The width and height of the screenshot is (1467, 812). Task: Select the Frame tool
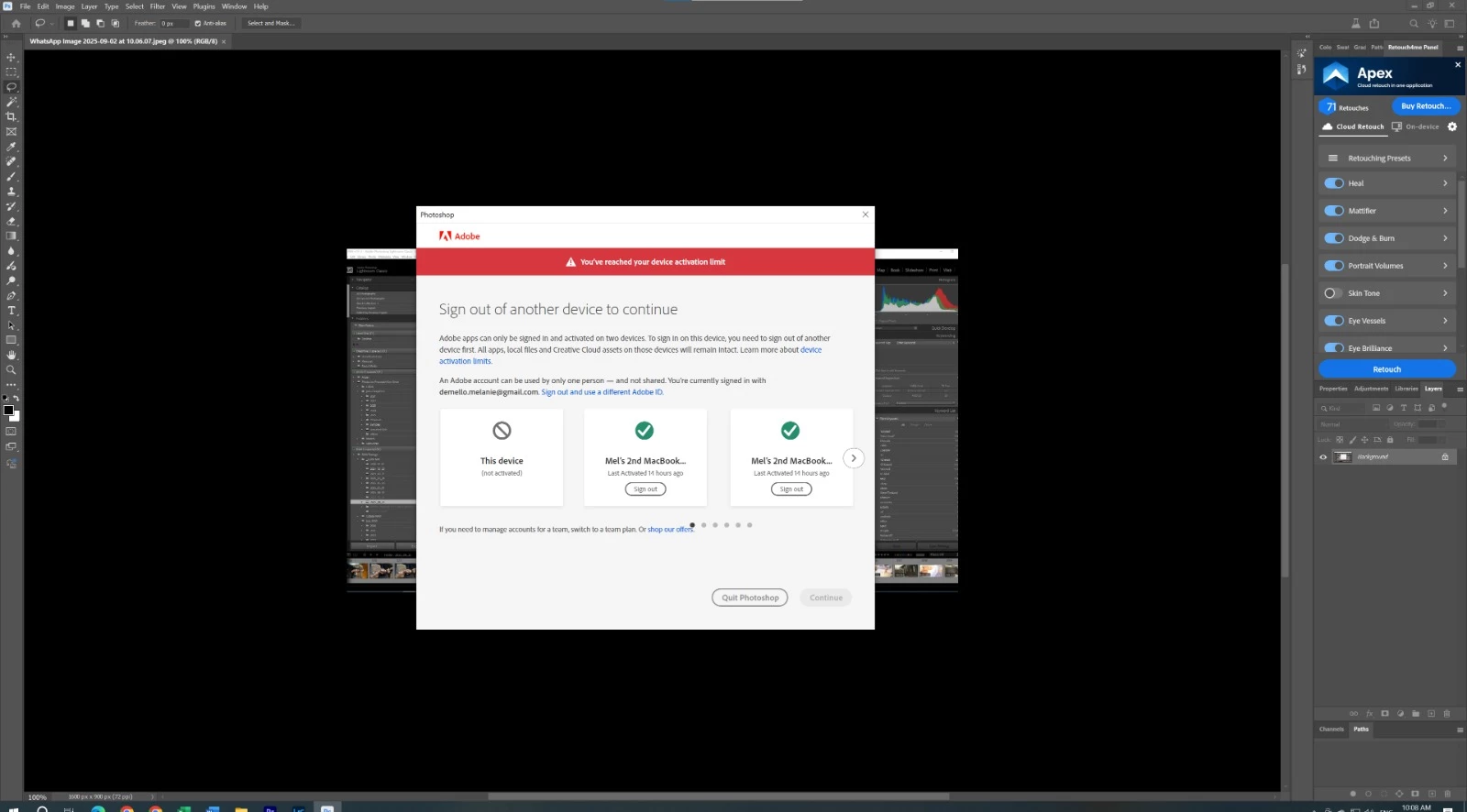click(x=11, y=131)
